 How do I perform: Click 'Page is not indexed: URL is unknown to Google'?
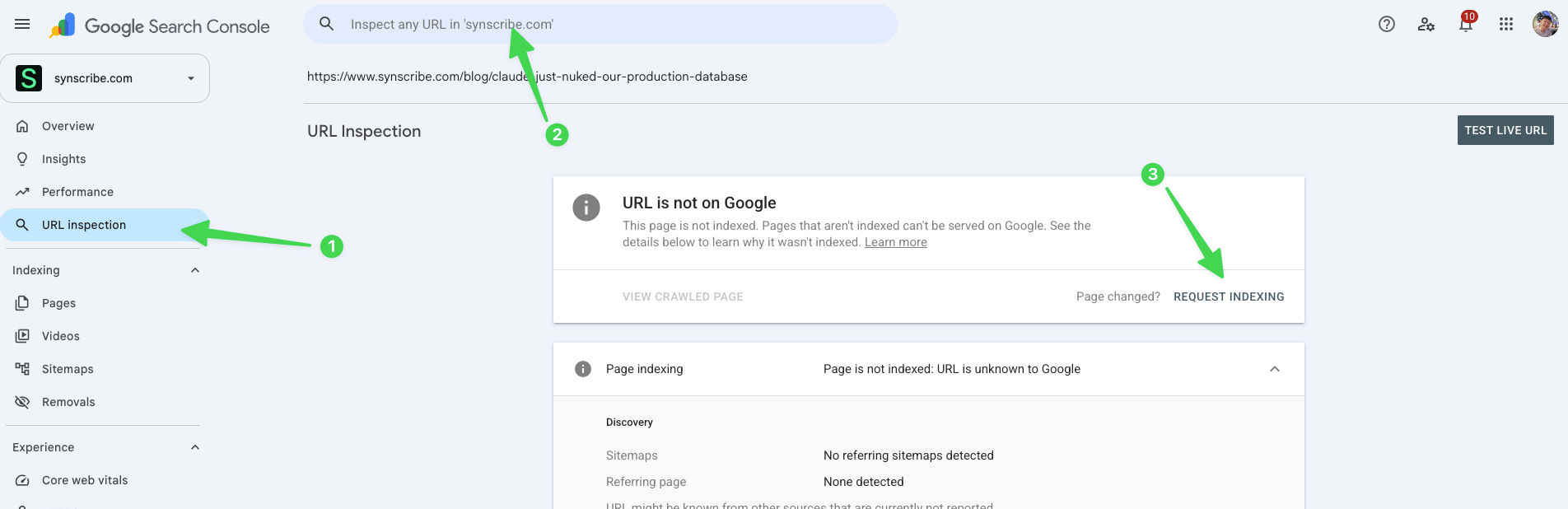952,369
